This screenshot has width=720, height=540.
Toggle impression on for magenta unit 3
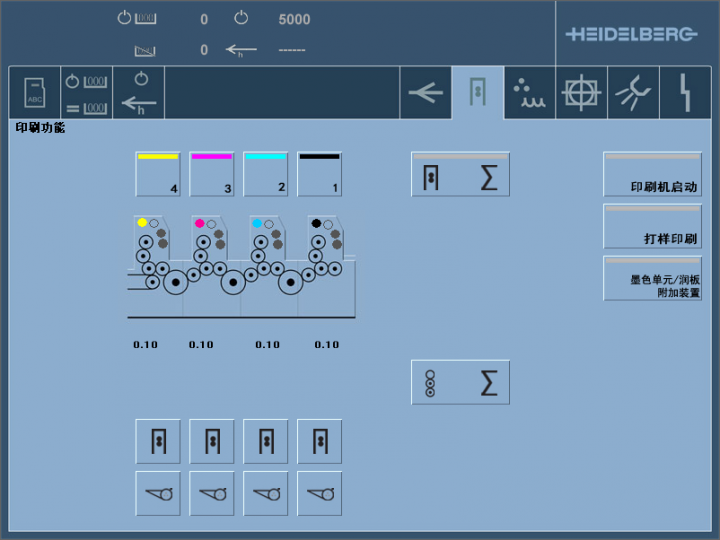pos(212,441)
